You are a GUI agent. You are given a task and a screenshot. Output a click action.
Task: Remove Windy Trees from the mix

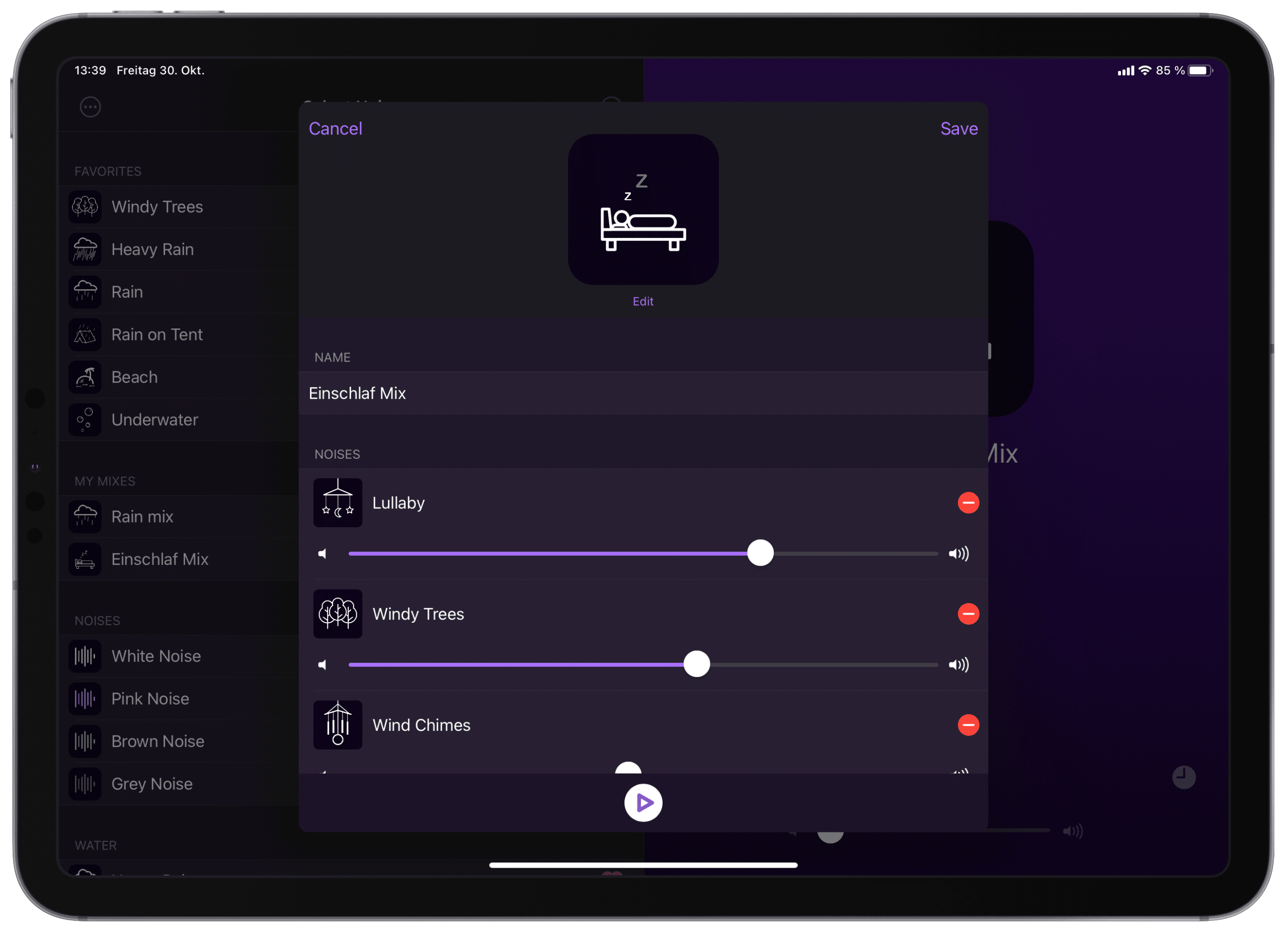967,613
